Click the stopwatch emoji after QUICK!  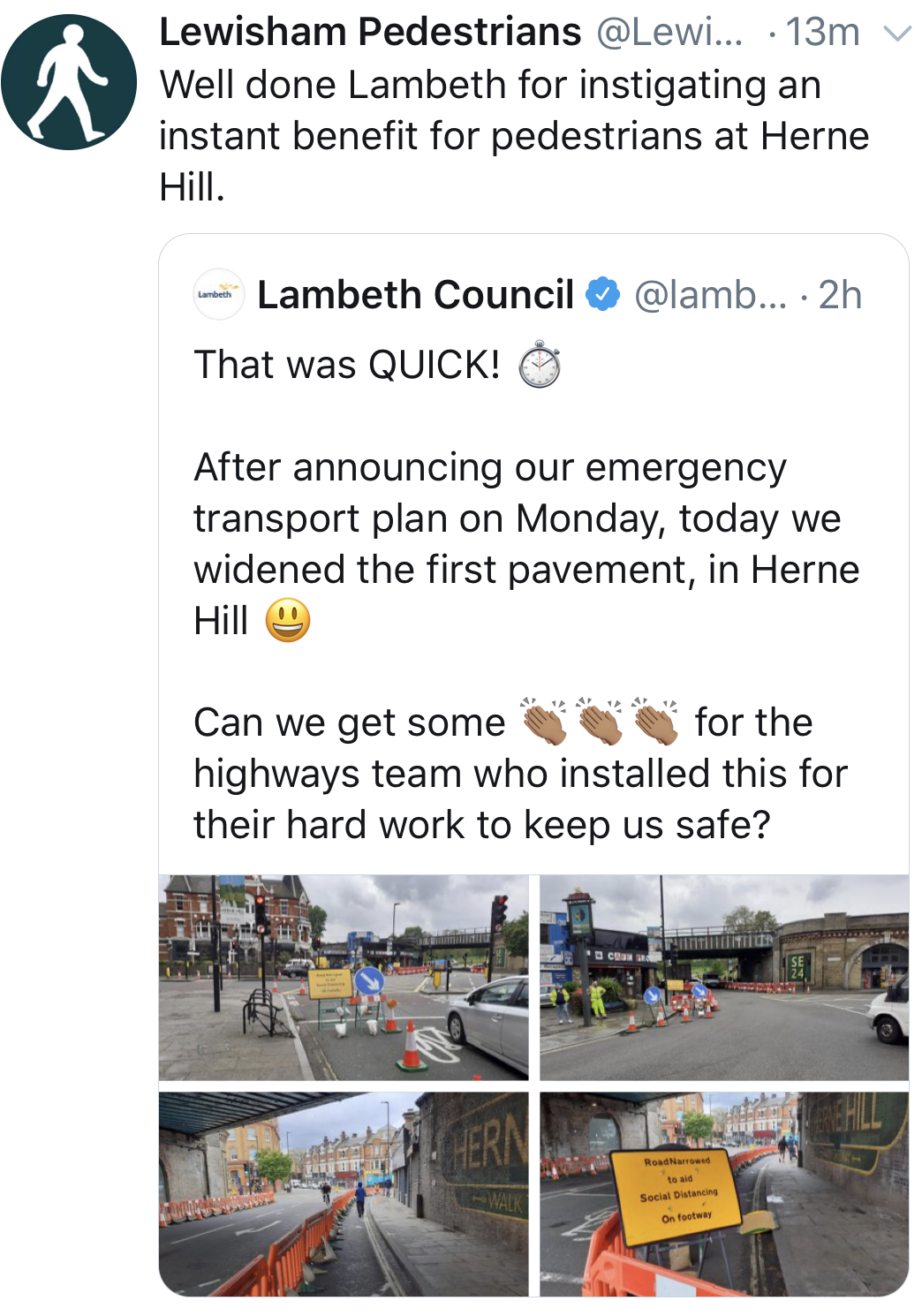539,366
